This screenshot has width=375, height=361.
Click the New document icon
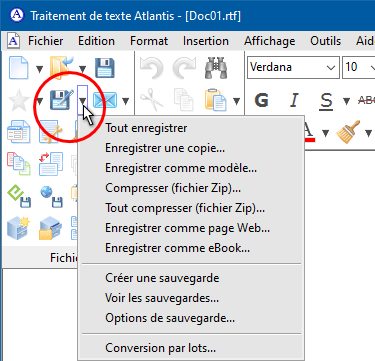point(19,68)
